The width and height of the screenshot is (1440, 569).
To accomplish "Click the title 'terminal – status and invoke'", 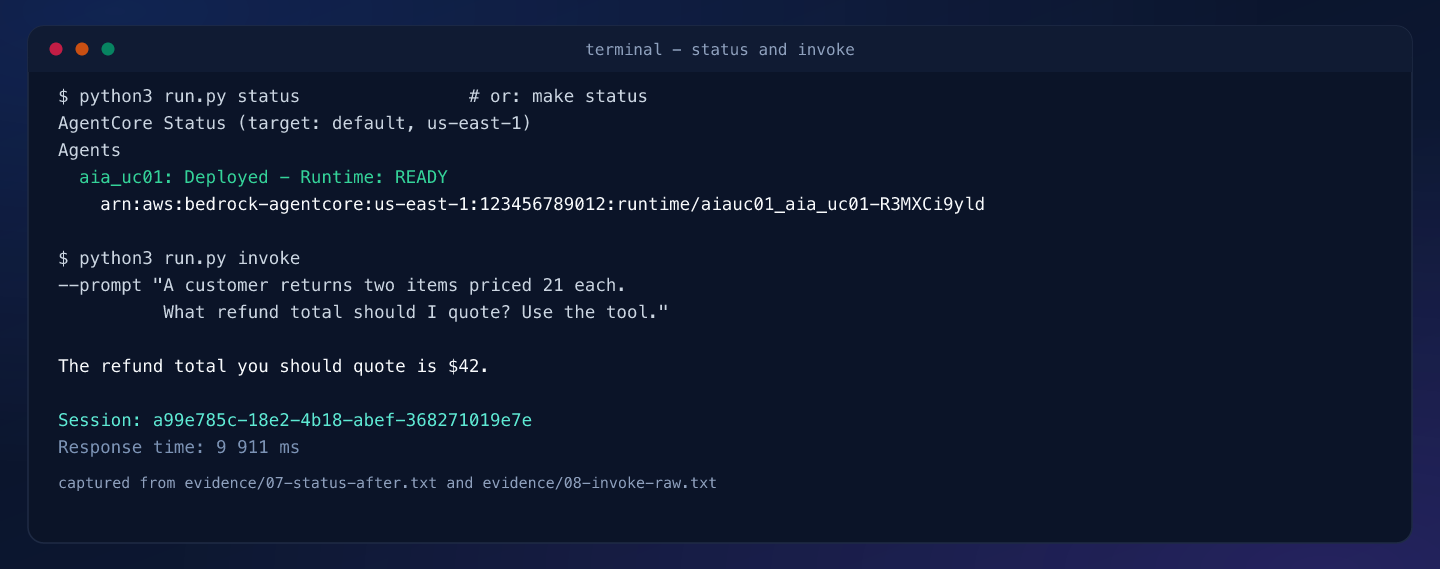I will (x=720, y=49).
